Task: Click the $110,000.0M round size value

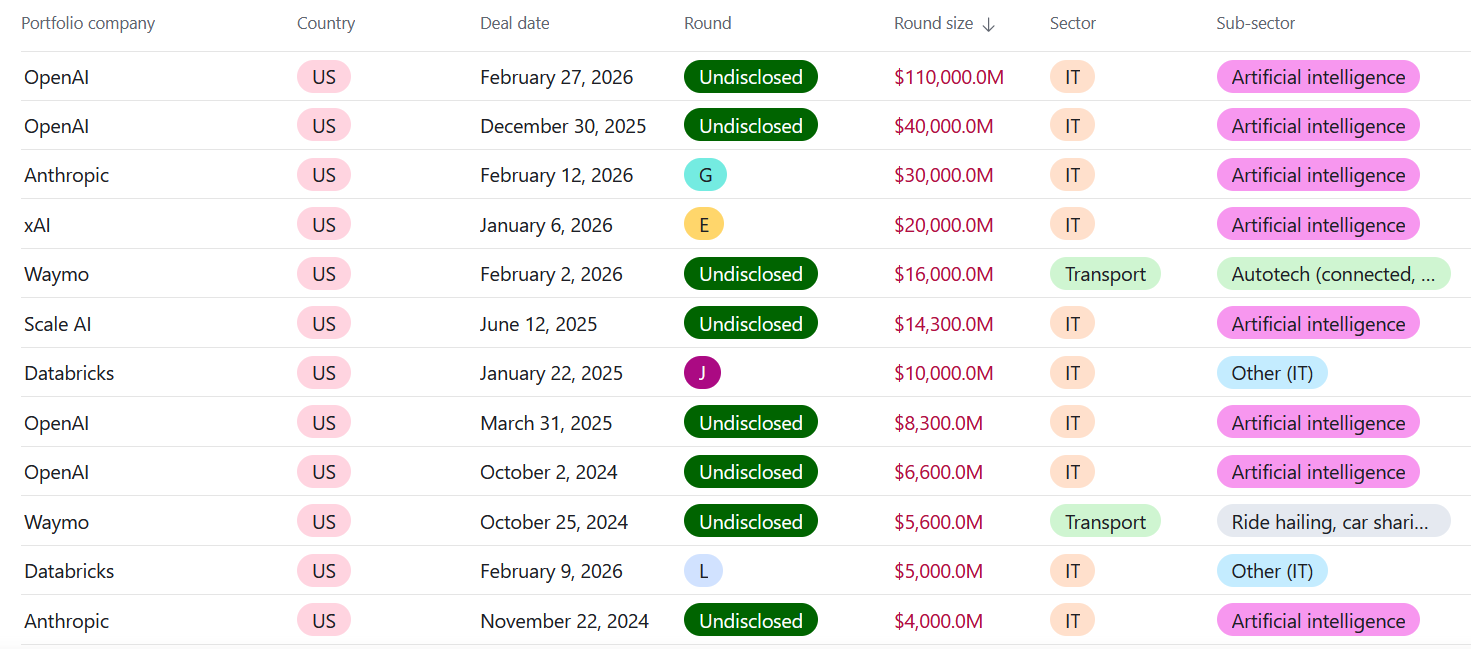Action: [x=948, y=77]
